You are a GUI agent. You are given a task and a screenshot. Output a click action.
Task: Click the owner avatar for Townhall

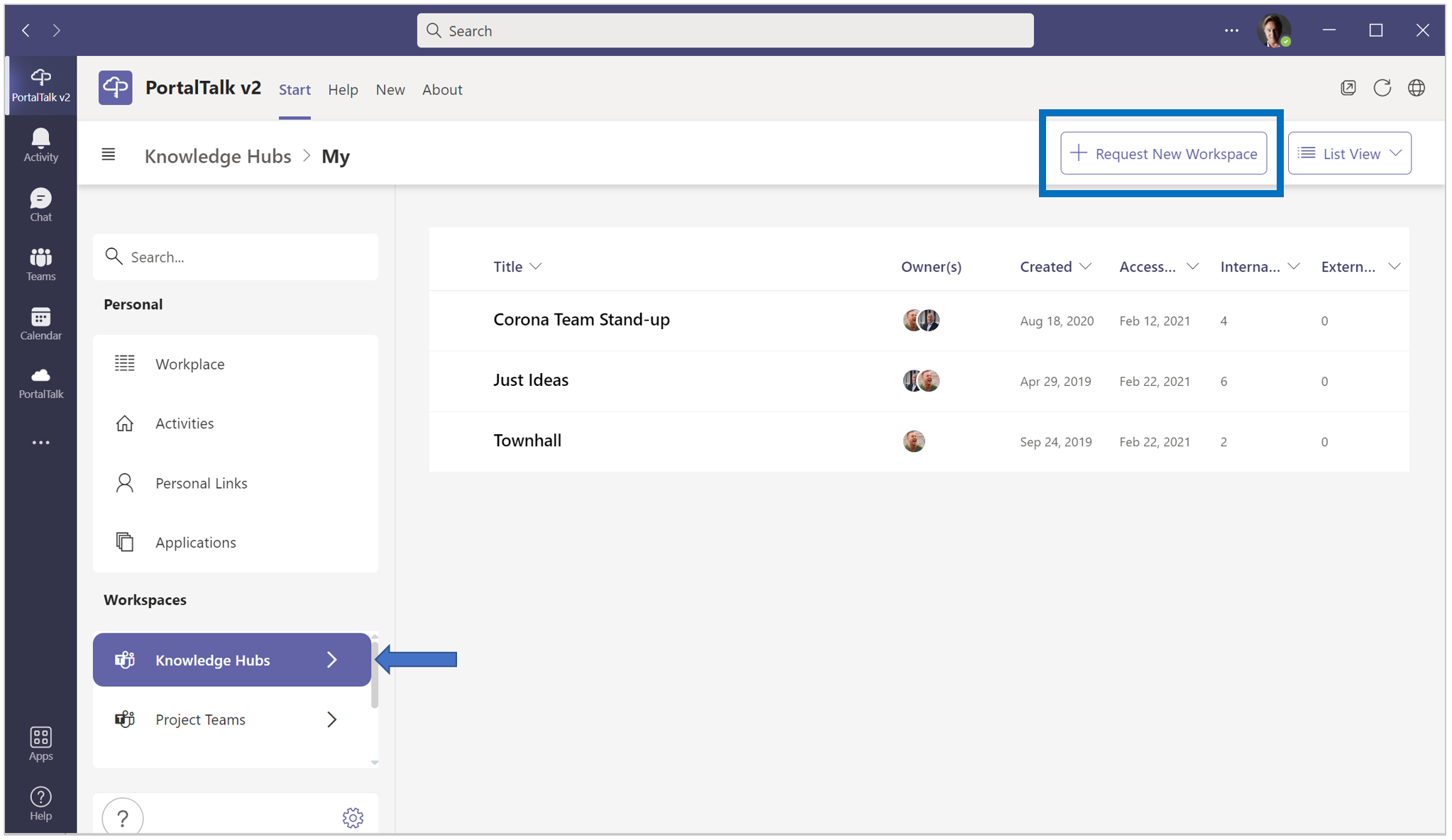point(914,441)
